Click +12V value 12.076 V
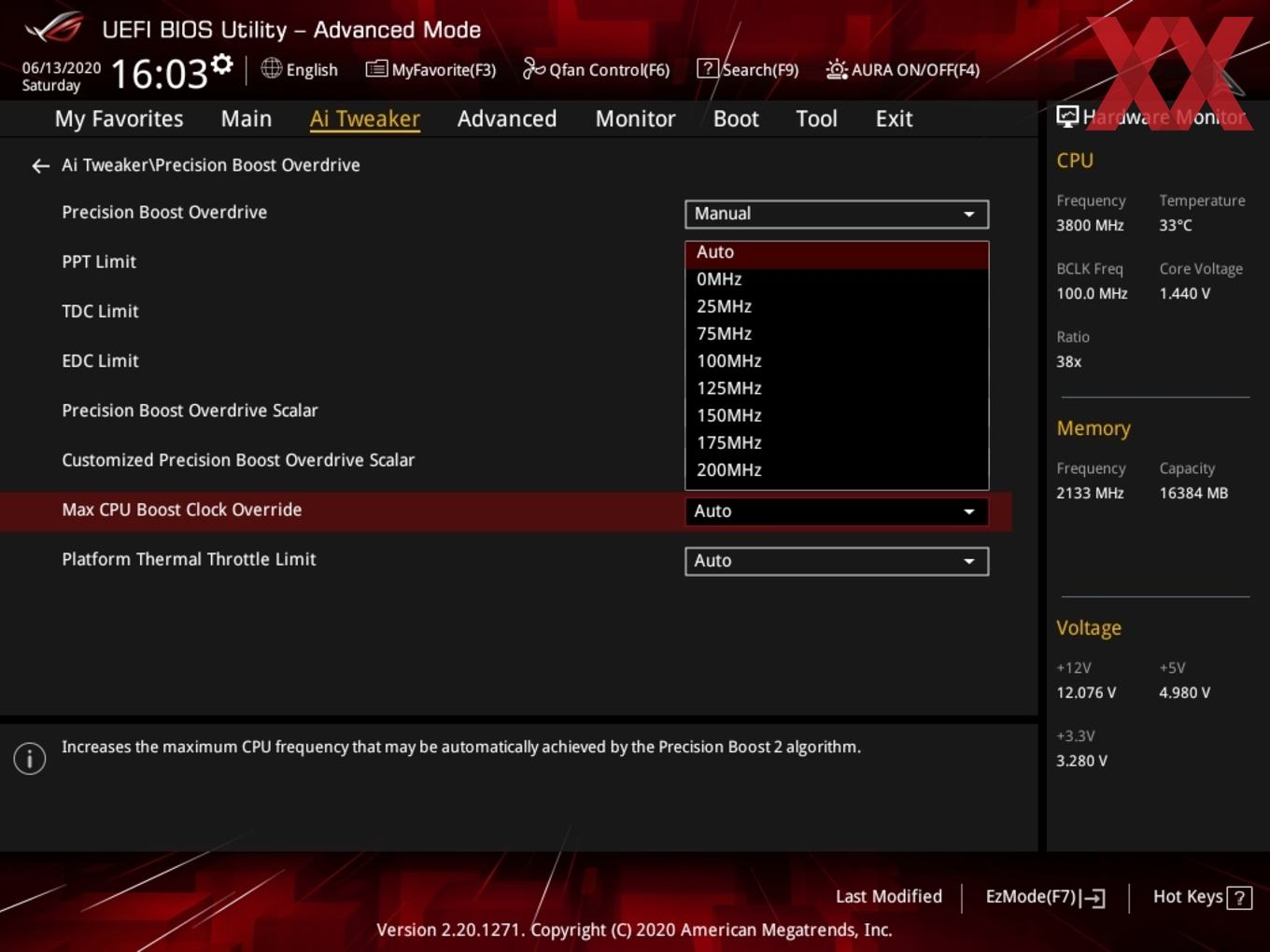 coord(1086,693)
